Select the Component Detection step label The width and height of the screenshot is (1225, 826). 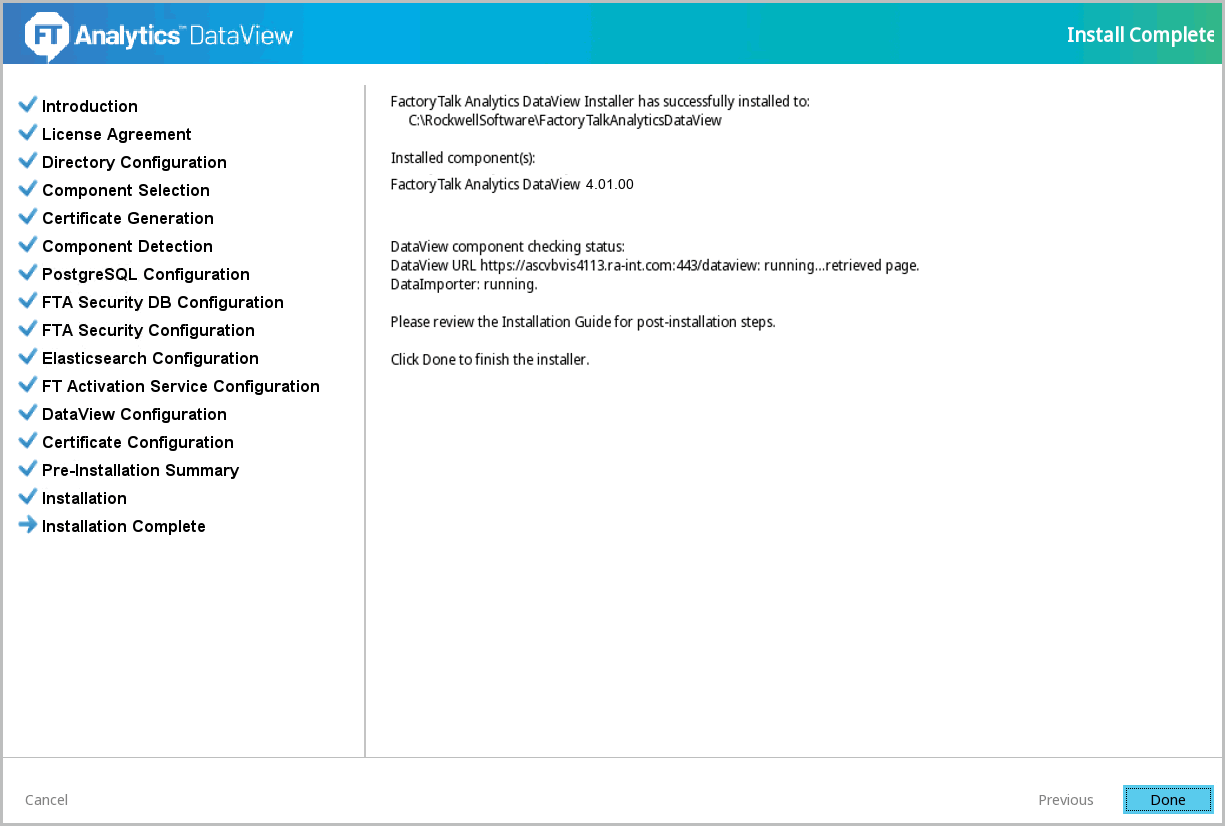127,246
